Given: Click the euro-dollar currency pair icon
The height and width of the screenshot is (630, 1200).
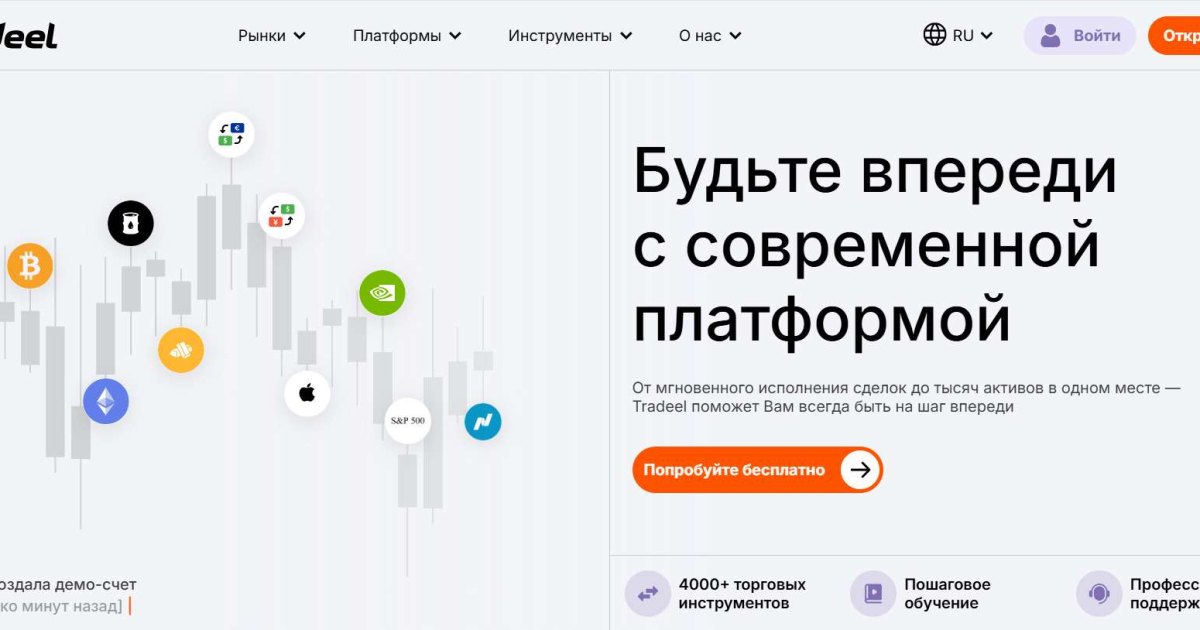Looking at the screenshot, I should click(x=231, y=134).
